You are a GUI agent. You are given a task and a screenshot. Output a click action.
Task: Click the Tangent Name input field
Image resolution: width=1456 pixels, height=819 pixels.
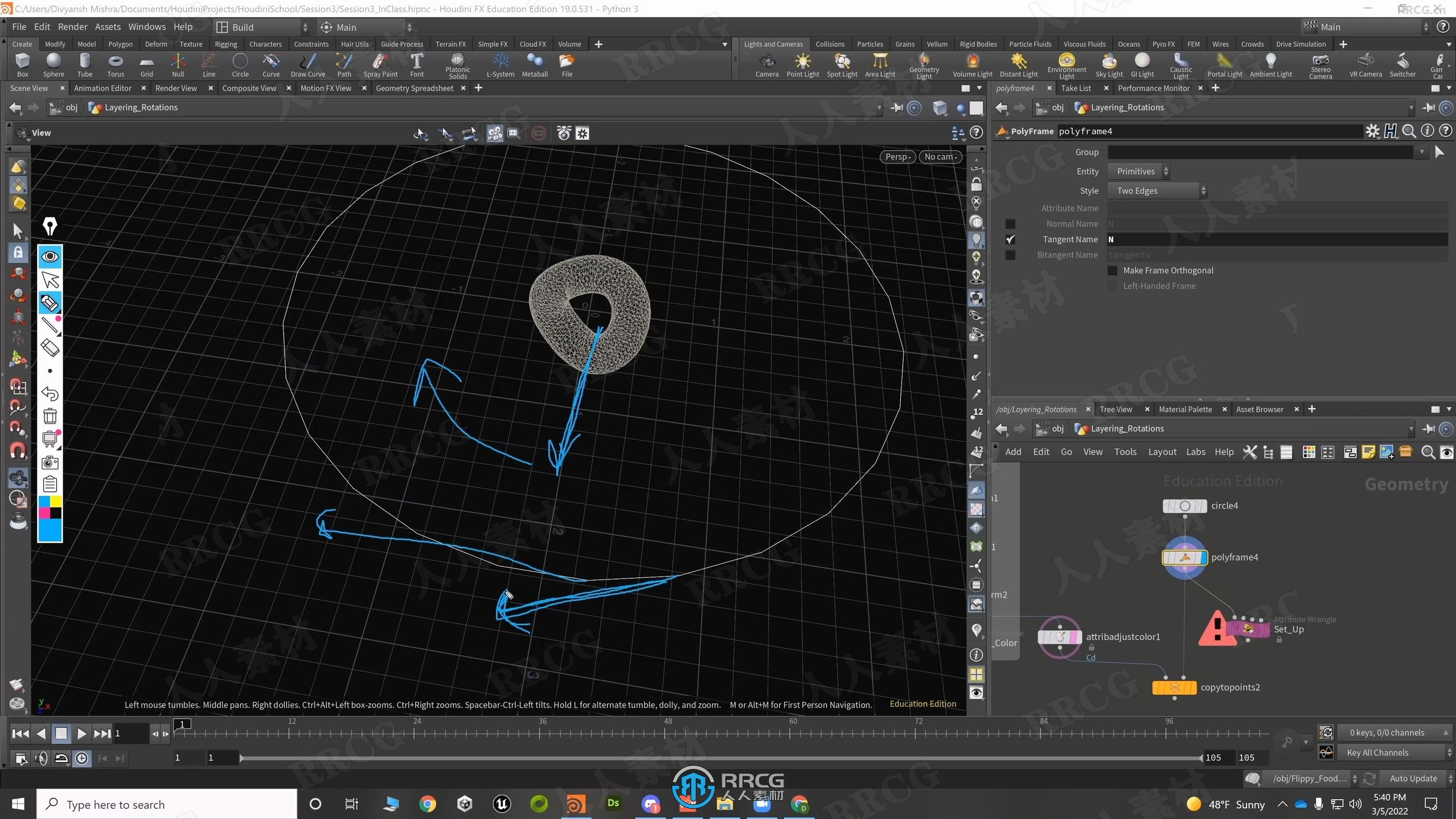point(1277,239)
